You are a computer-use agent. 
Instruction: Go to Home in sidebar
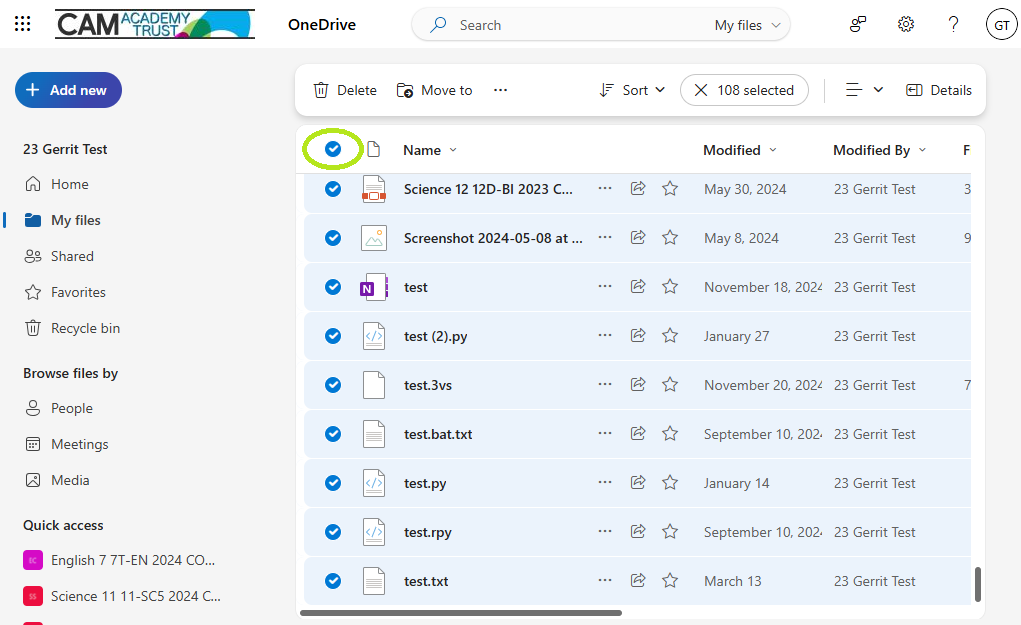(56, 184)
